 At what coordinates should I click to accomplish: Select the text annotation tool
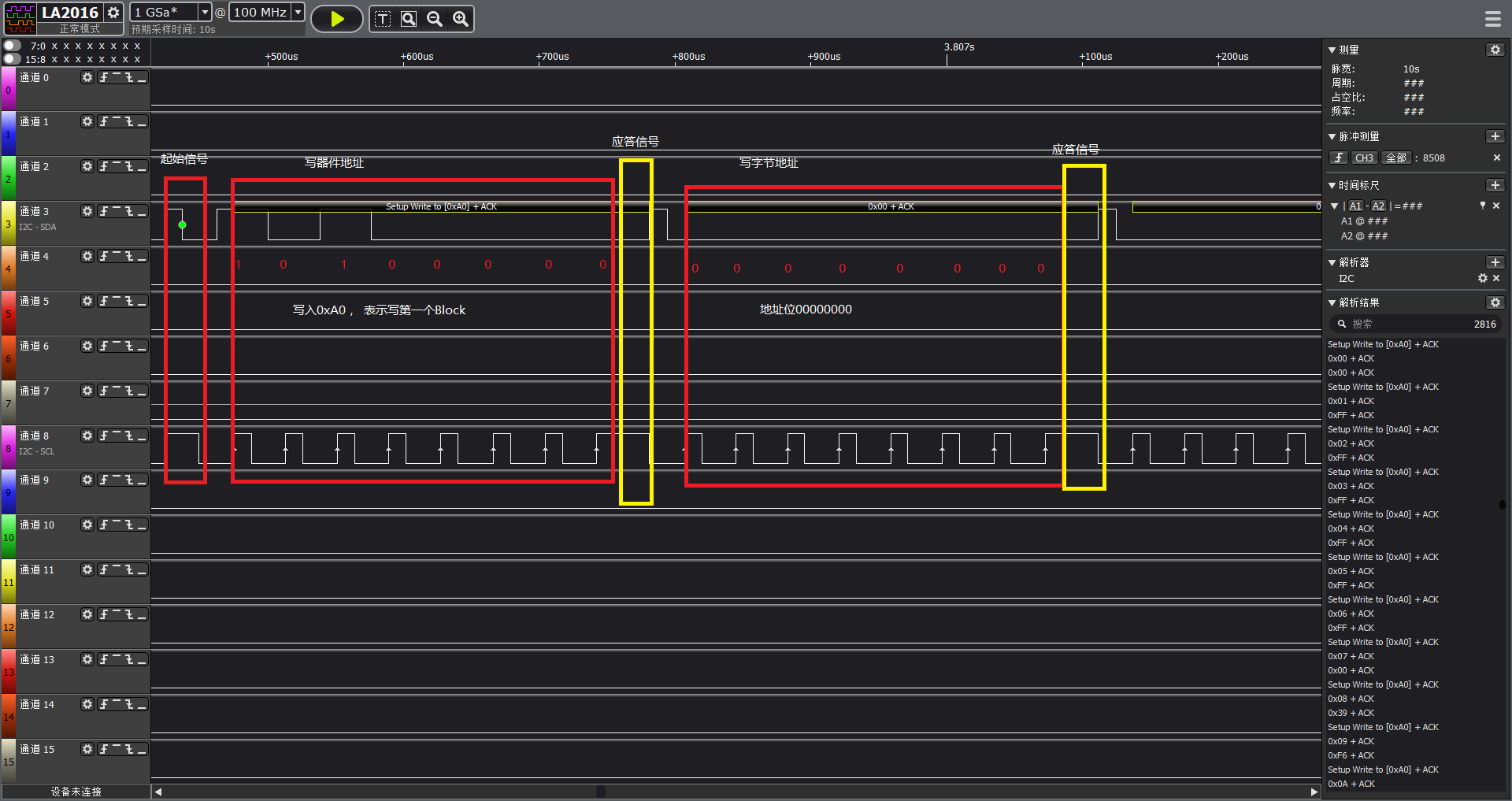[382, 19]
